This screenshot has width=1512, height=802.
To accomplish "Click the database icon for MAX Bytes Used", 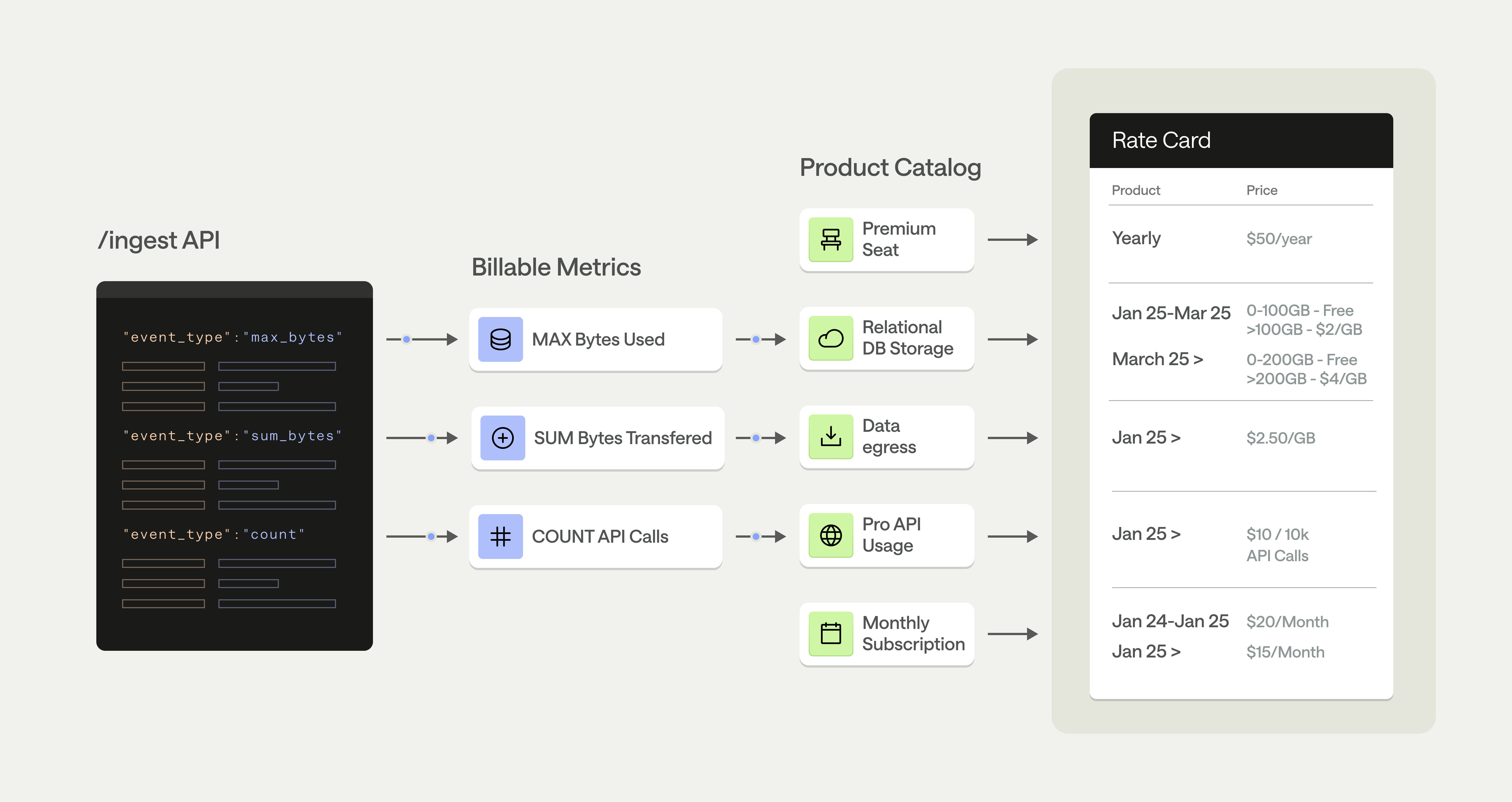I will coord(500,339).
